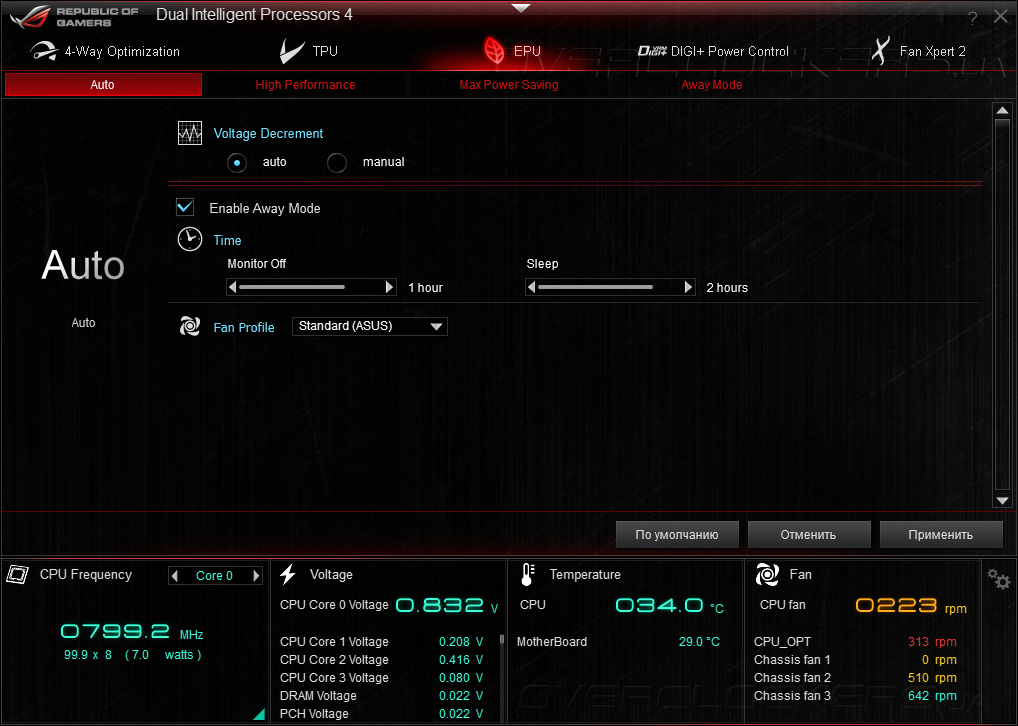Select auto voltage decrement radio
Image resolution: width=1018 pixels, height=726 pixels.
click(236, 162)
